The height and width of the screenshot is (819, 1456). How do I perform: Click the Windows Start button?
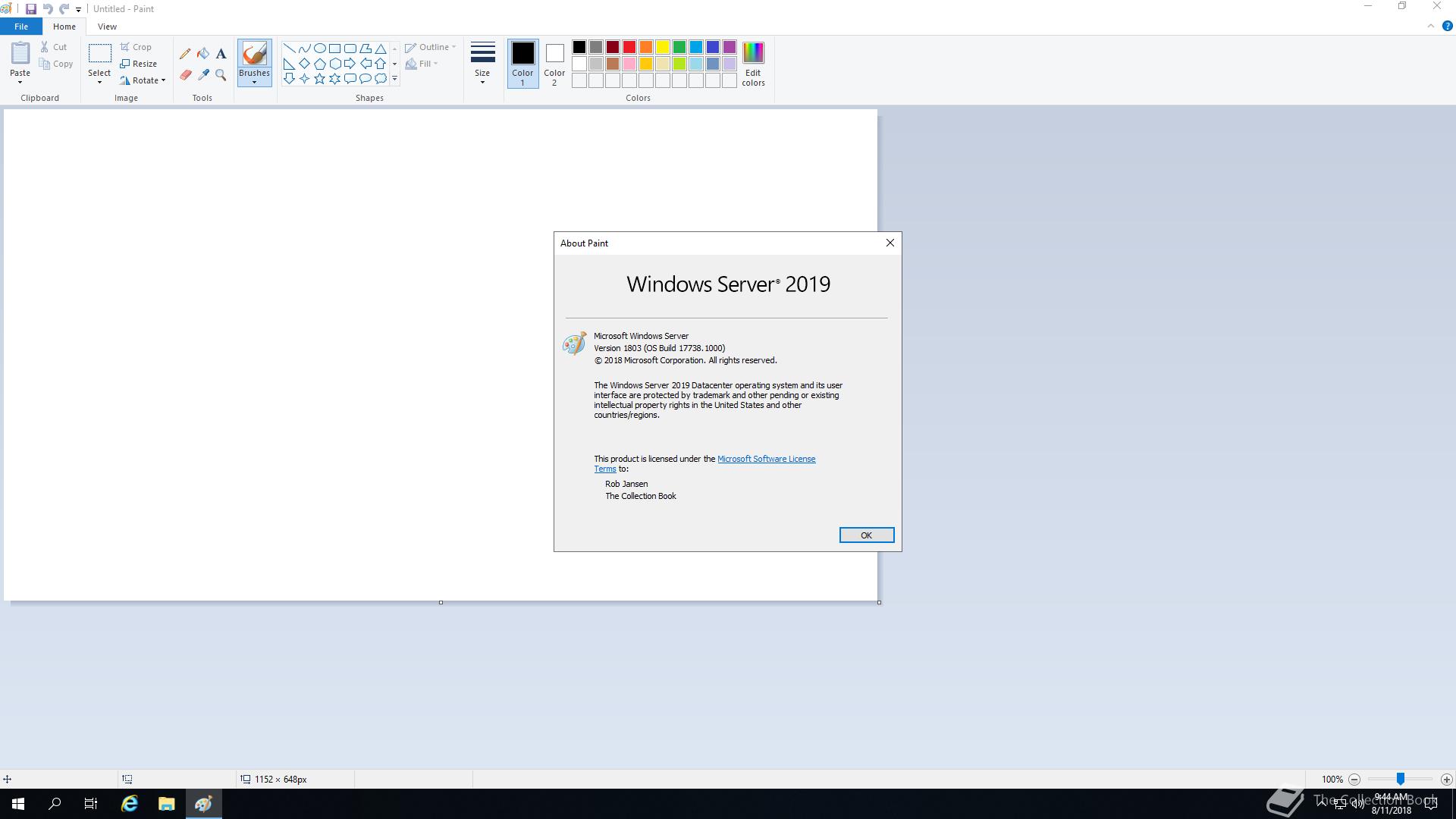click(18, 804)
